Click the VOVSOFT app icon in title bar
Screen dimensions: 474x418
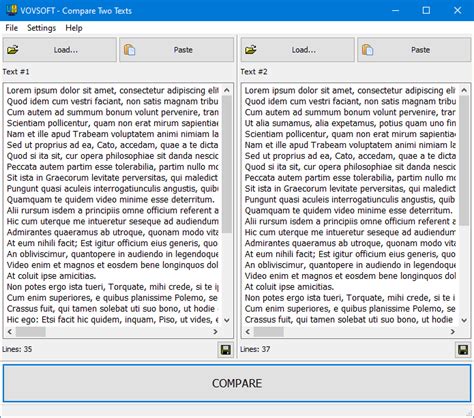(x=12, y=10)
